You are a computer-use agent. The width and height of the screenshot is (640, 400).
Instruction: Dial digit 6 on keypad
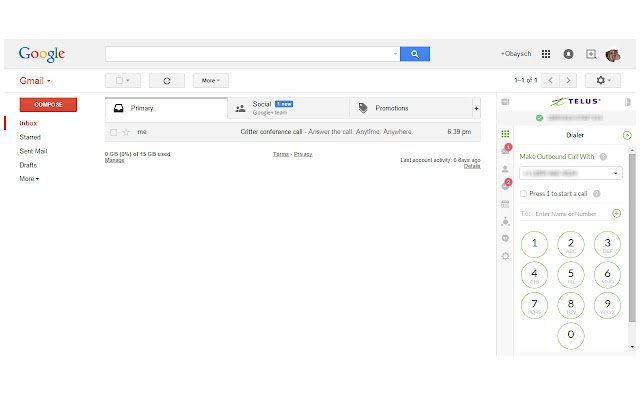pos(607,275)
